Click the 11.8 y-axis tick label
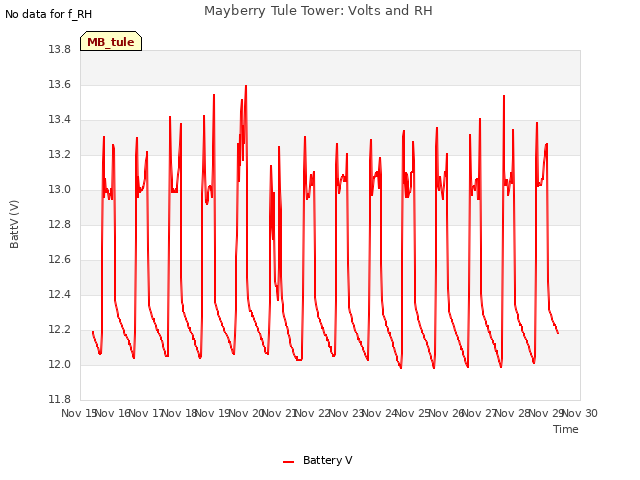Screen dimensions: 640x480 [x=60, y=399]
